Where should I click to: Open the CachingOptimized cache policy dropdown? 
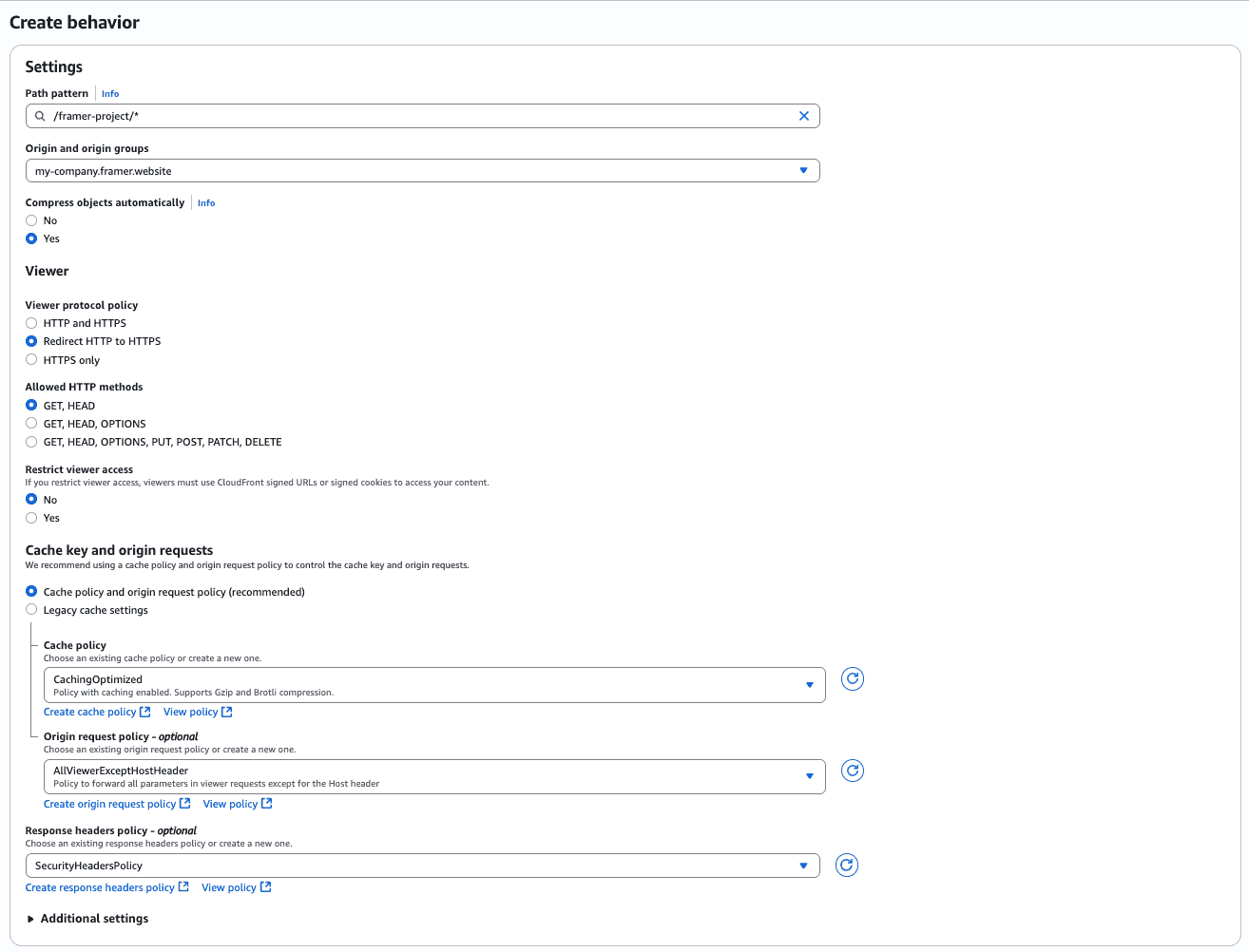pyautogui.click(x=434, y=685)
